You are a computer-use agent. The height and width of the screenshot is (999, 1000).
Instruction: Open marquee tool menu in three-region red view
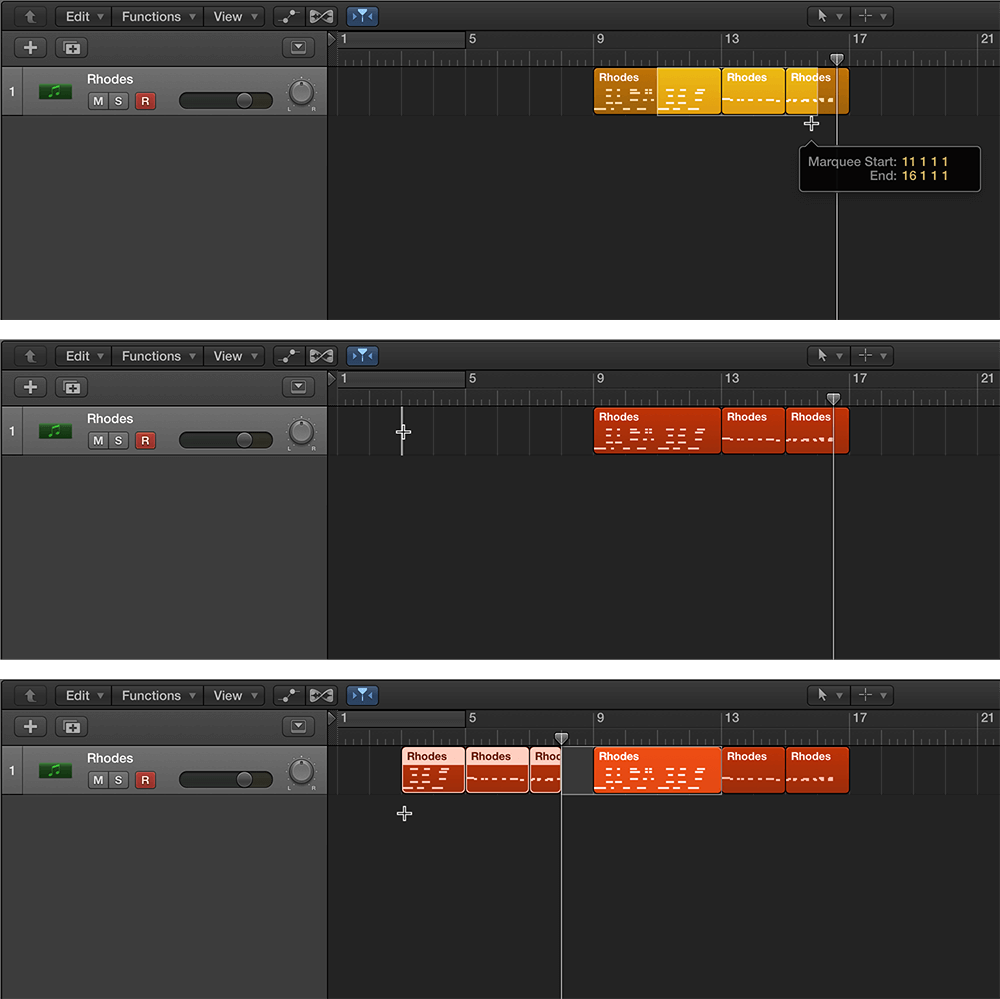pos(872,356)
